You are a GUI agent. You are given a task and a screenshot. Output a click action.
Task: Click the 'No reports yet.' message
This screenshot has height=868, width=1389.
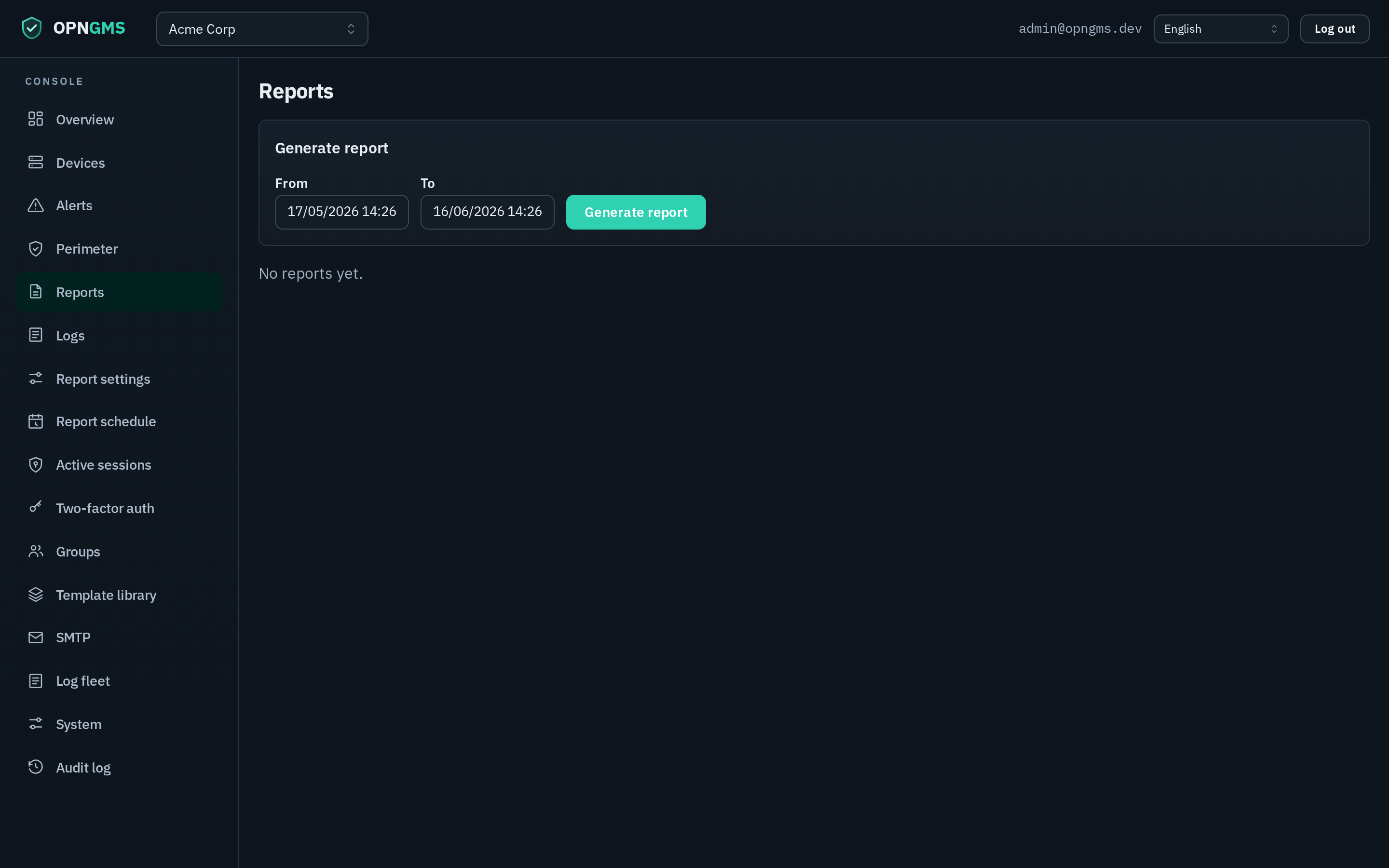(x=311, y=273)
